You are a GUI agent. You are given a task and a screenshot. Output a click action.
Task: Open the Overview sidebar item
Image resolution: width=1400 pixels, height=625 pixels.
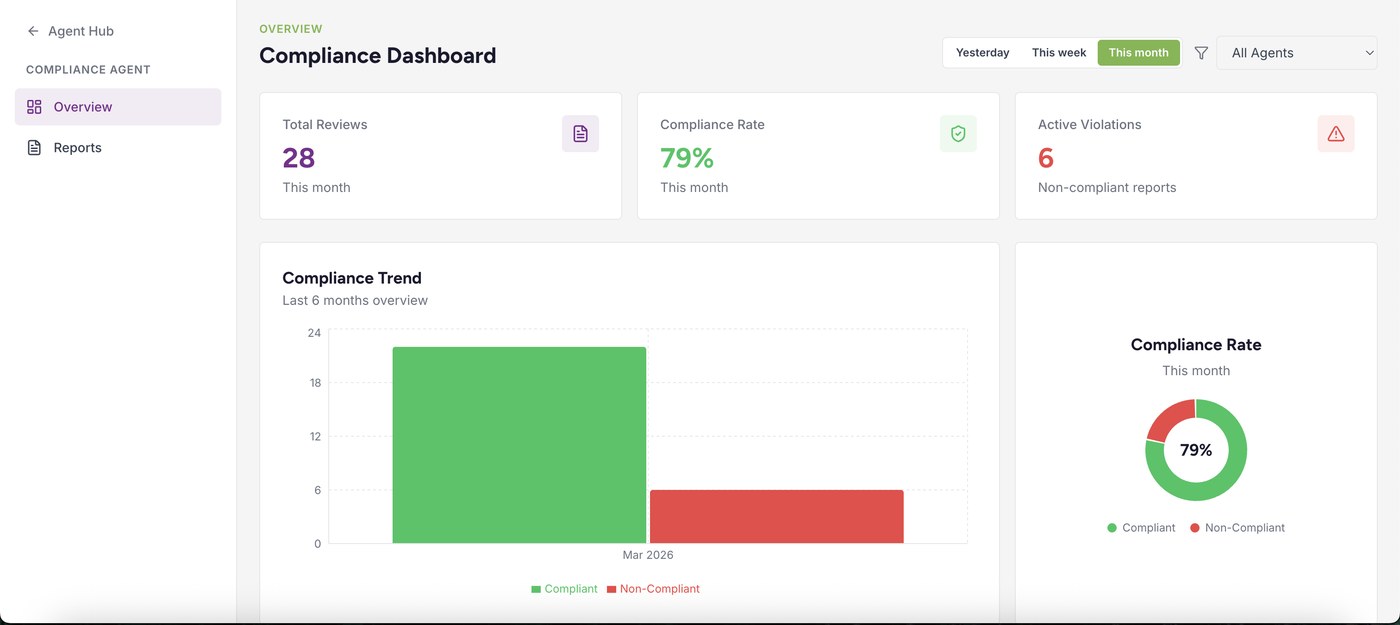tap(118, 107)
